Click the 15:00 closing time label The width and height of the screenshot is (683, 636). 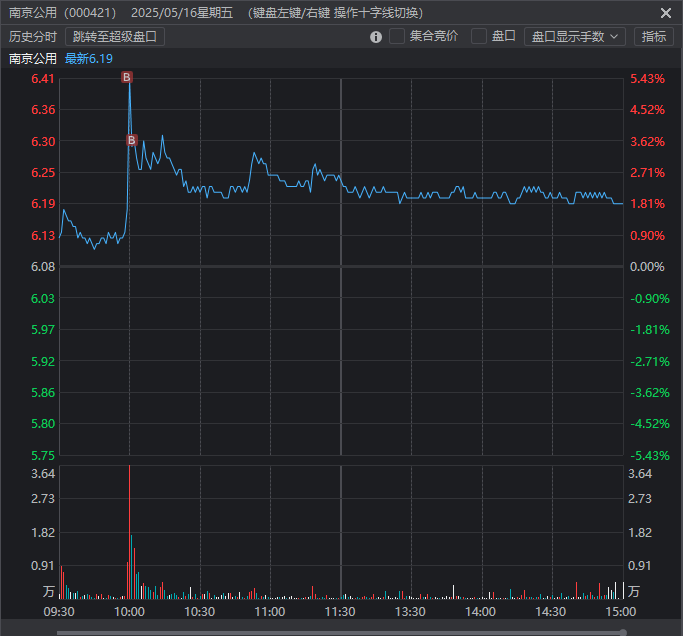pos(620,611)
